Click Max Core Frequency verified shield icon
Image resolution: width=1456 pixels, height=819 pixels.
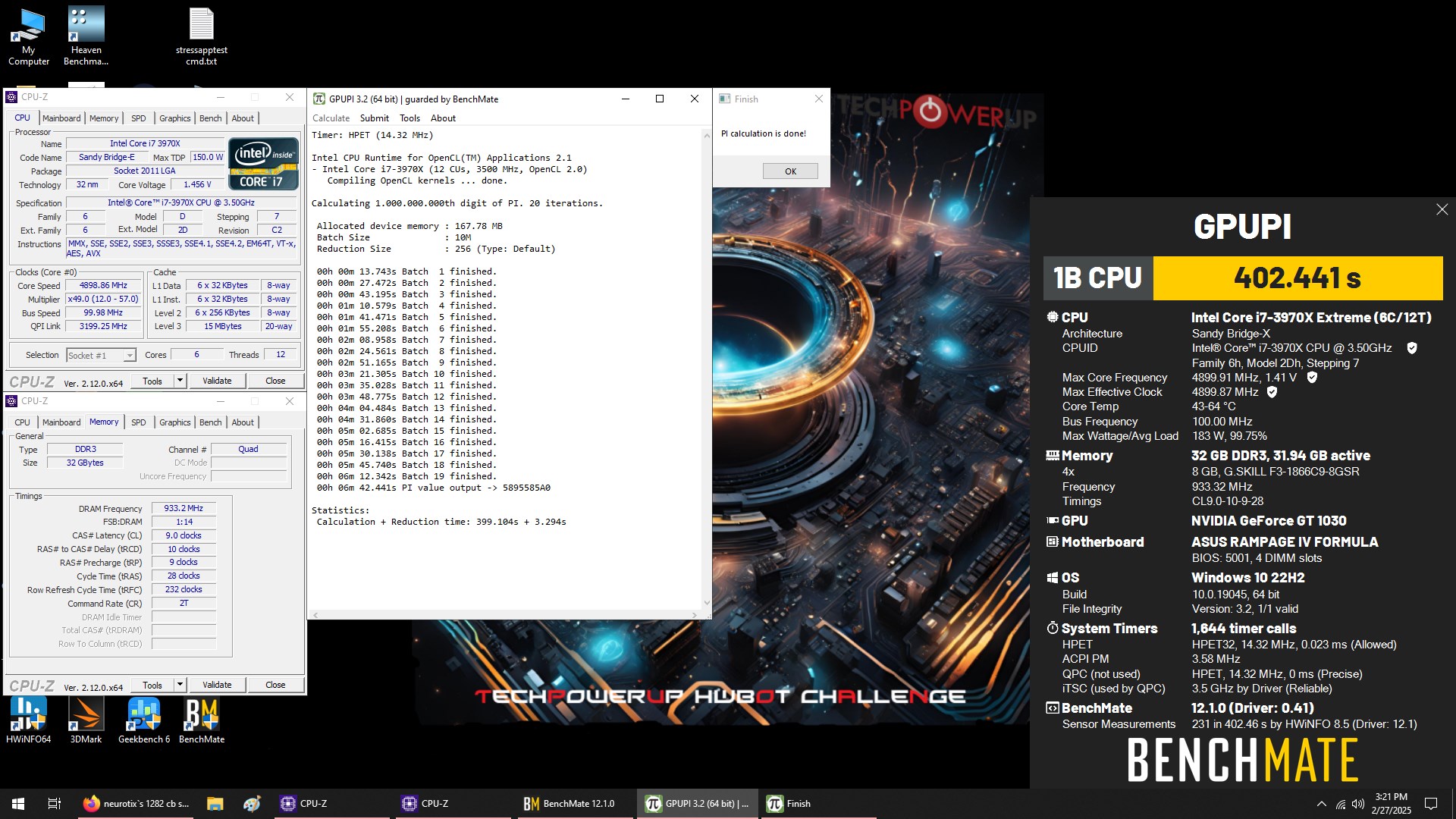point(1312,377)
